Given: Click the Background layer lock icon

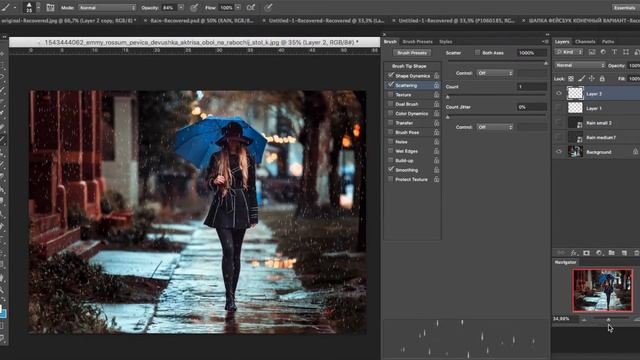Looking at the screenshot, I should [636, 151].
